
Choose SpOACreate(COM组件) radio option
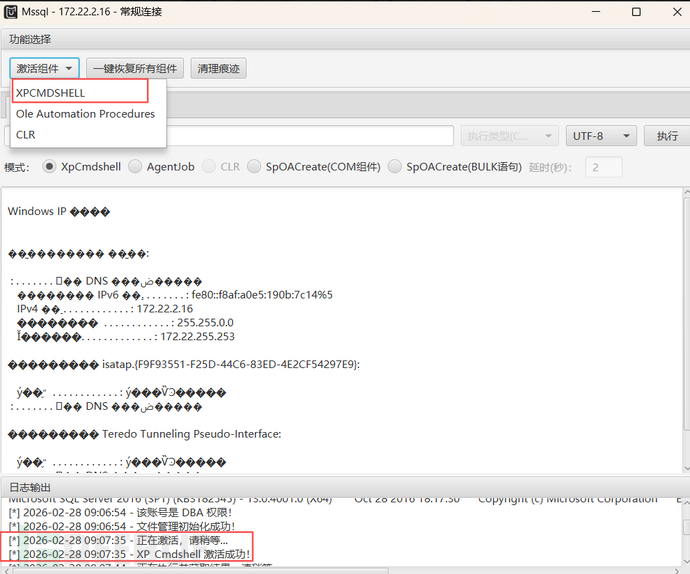(x=255, y=167)
